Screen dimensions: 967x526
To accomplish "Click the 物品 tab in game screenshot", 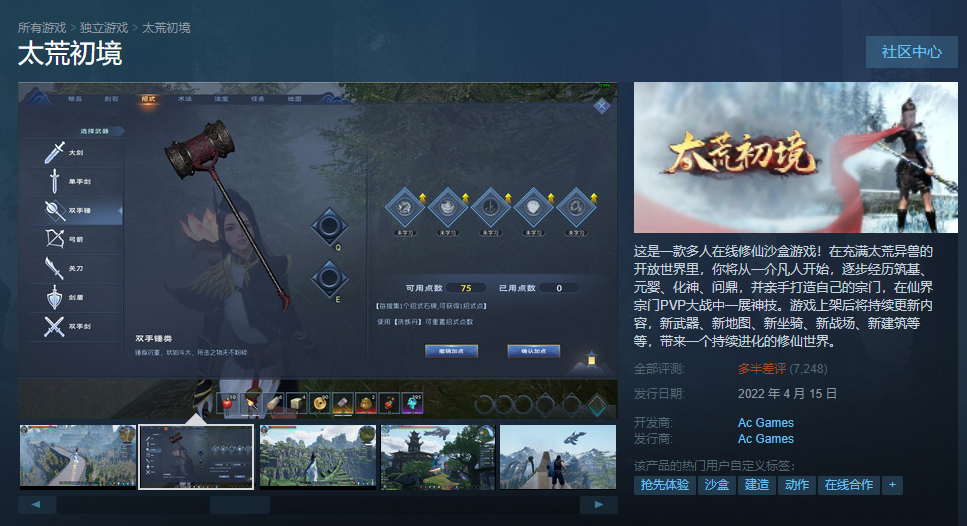I will [75, 99].
